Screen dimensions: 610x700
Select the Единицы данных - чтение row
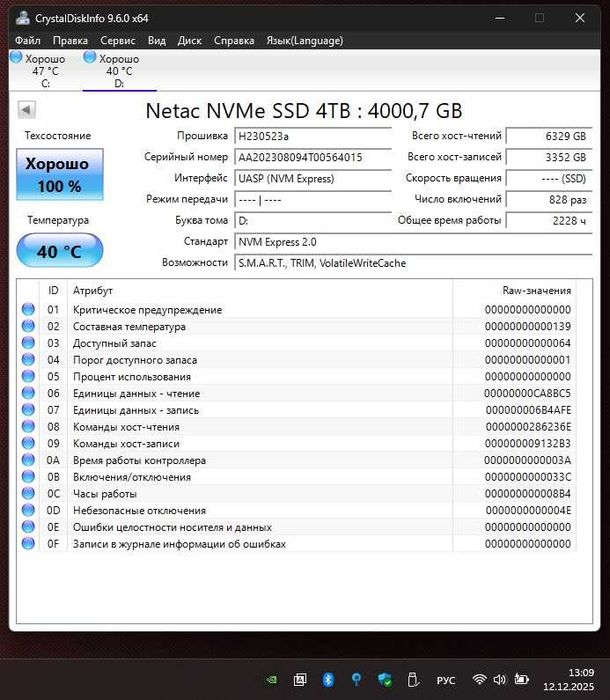tap(297, 393)
